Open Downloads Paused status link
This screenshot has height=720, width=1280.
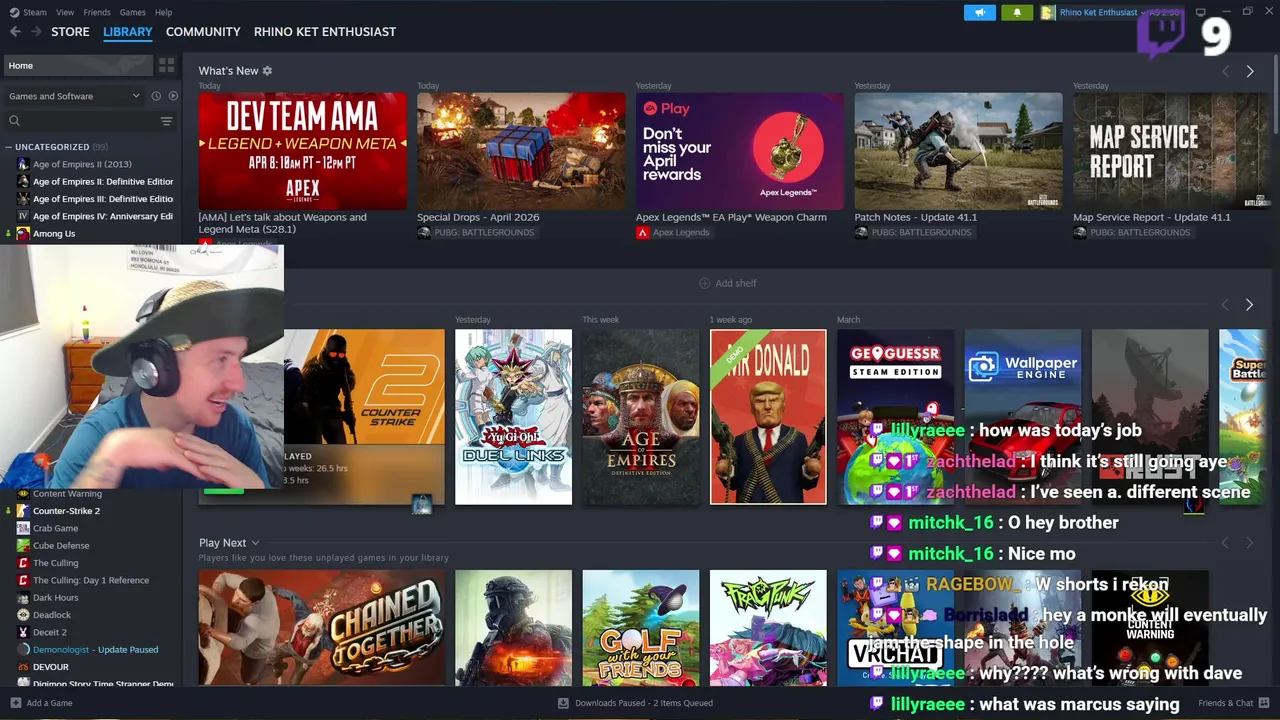click(635, 703)
